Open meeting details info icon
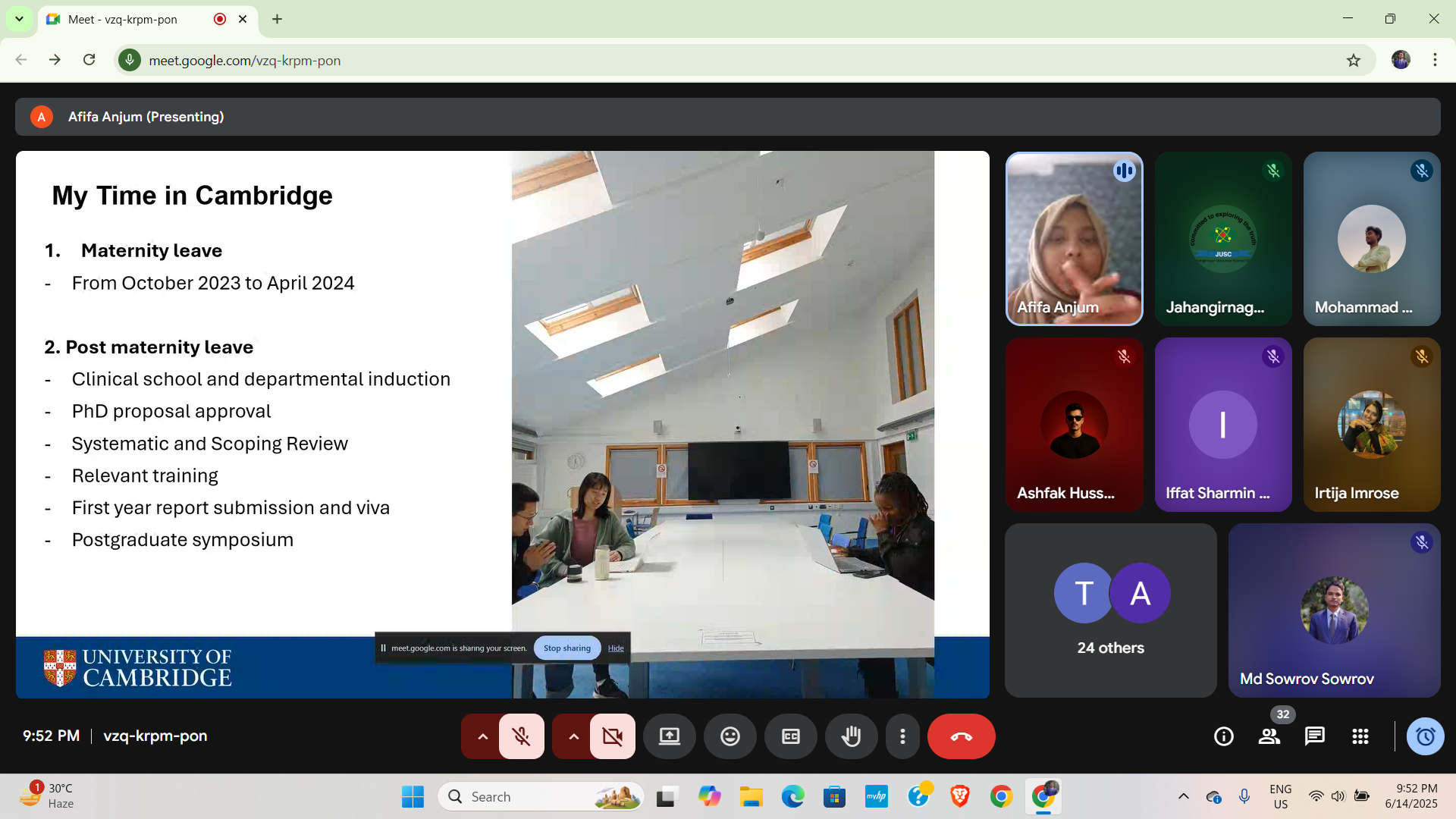Screen dimensions: 1456x819 pyautogui.click(x=1223, y=736)
